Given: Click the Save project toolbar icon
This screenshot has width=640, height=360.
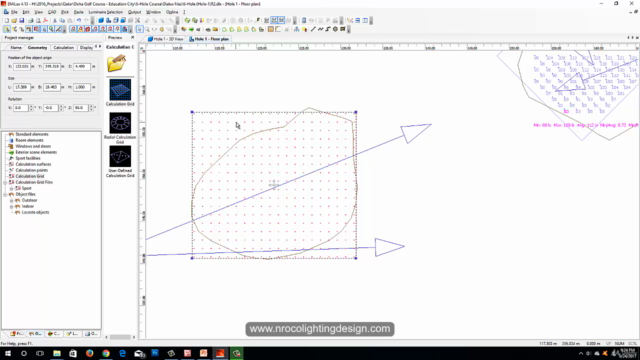Looking at the screenshot, I should [x=22, y=20].
